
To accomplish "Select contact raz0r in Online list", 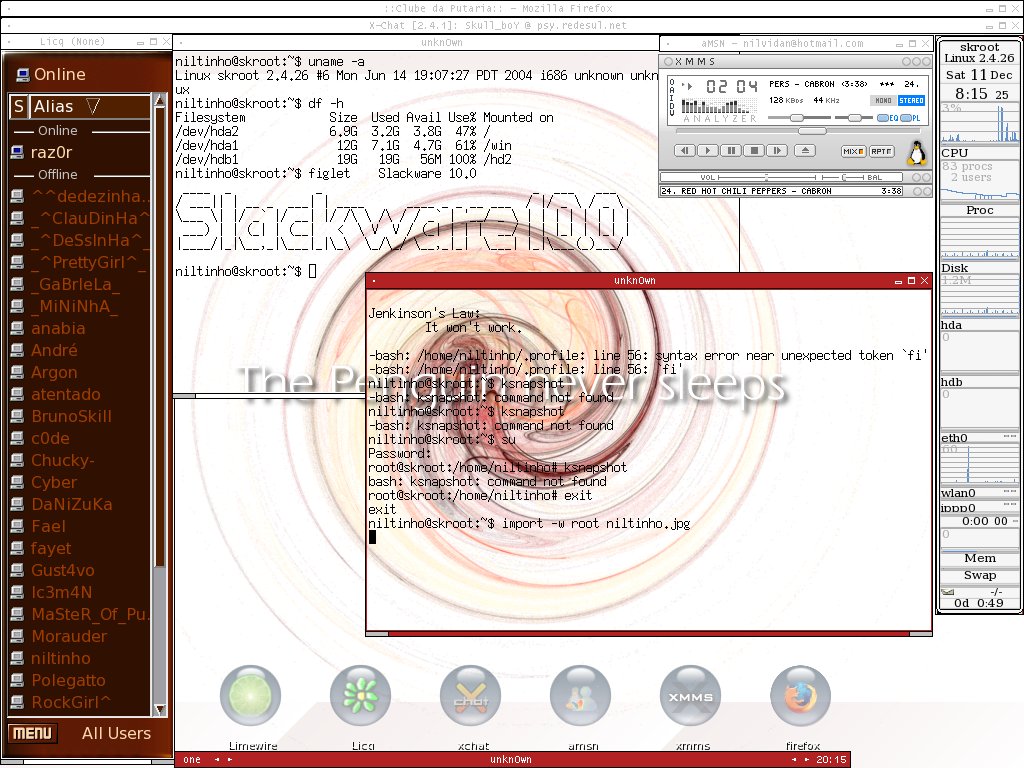I will coord(51,152).
